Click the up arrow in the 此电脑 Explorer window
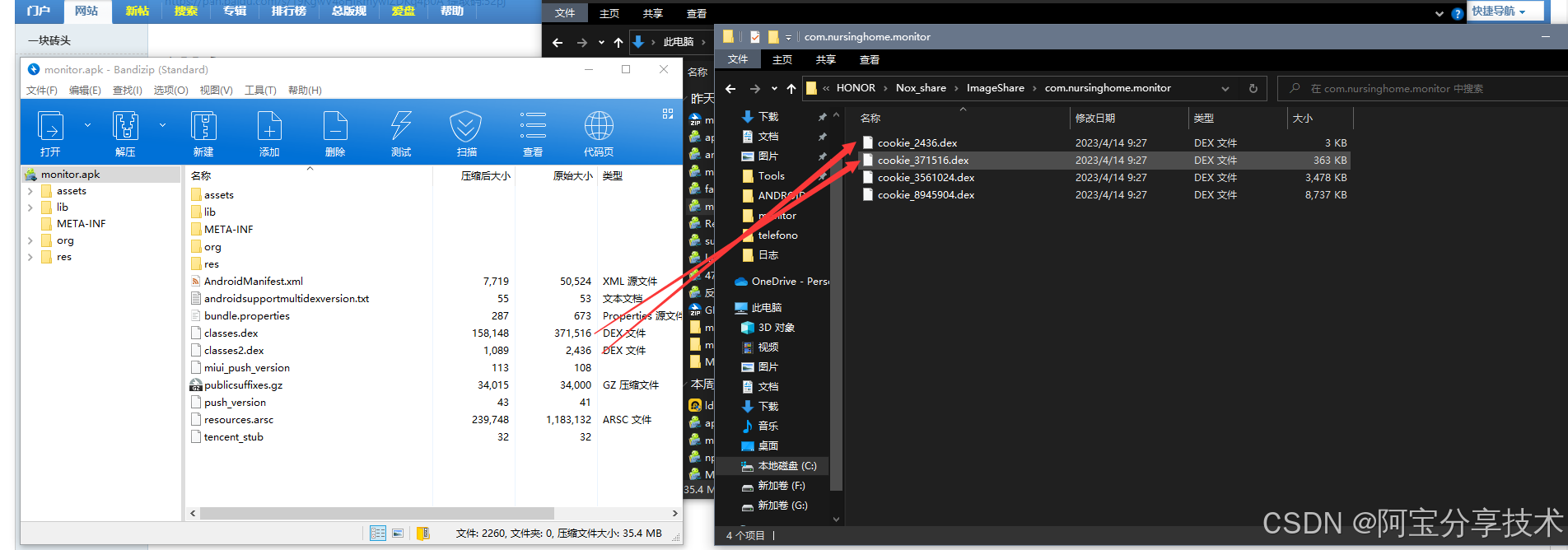Viewport: 1568px width, 550px height. (618, 42)
